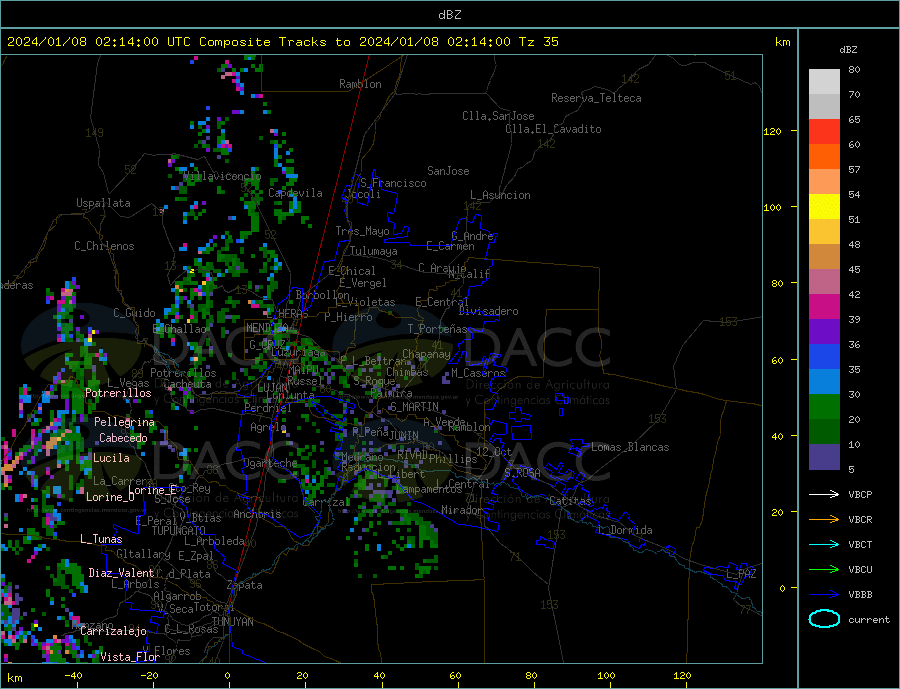The width and height of the screenshot is (900, 689).
Task: Click the S.ROSA label
Action: tap(522, 473)
